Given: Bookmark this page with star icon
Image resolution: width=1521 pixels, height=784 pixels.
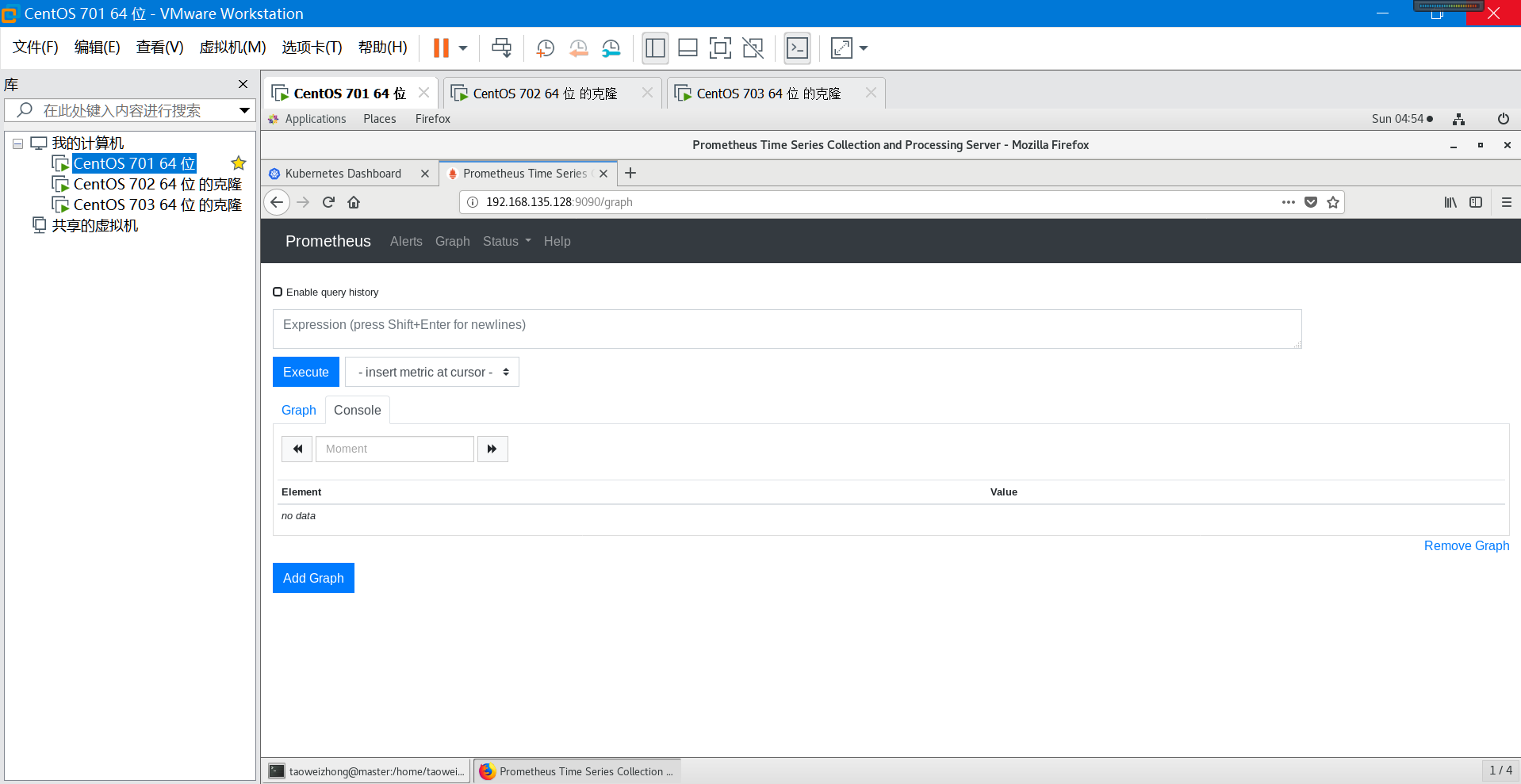Looking at the screenshot, I should (1333, 202).
